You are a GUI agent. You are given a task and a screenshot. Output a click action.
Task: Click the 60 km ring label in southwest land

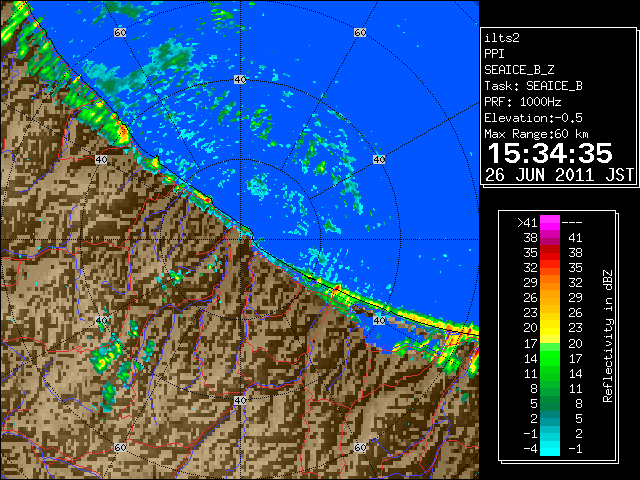120,448
